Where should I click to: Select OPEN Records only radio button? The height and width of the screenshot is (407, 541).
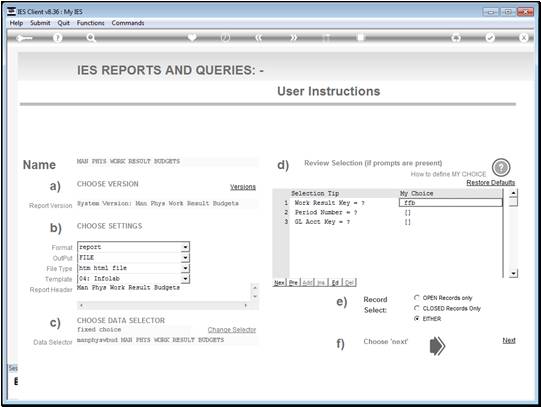coord(416,297)
